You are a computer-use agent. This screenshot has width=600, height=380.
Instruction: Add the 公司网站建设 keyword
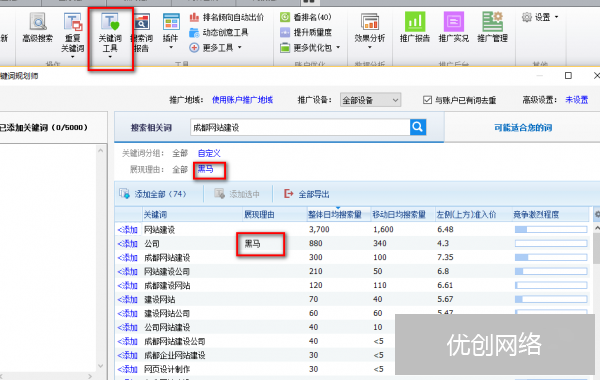tap(128, 327)
